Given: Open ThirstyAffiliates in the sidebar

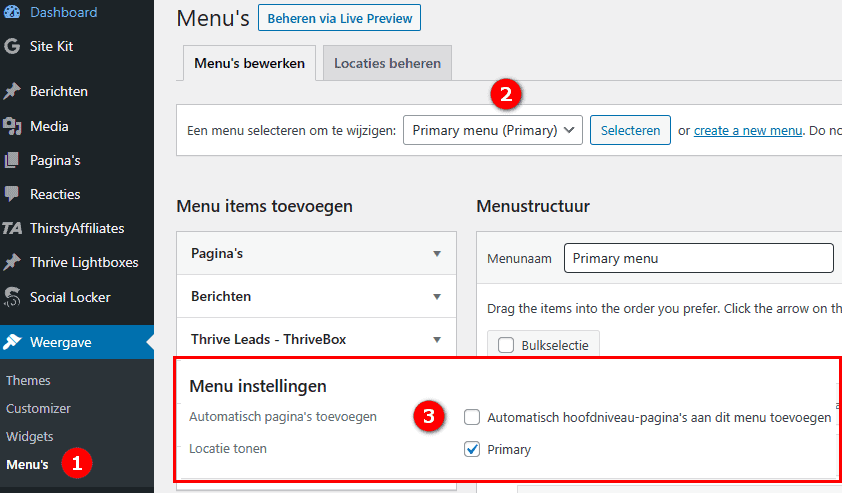Looking at the screenshot, I should (77, 228).
